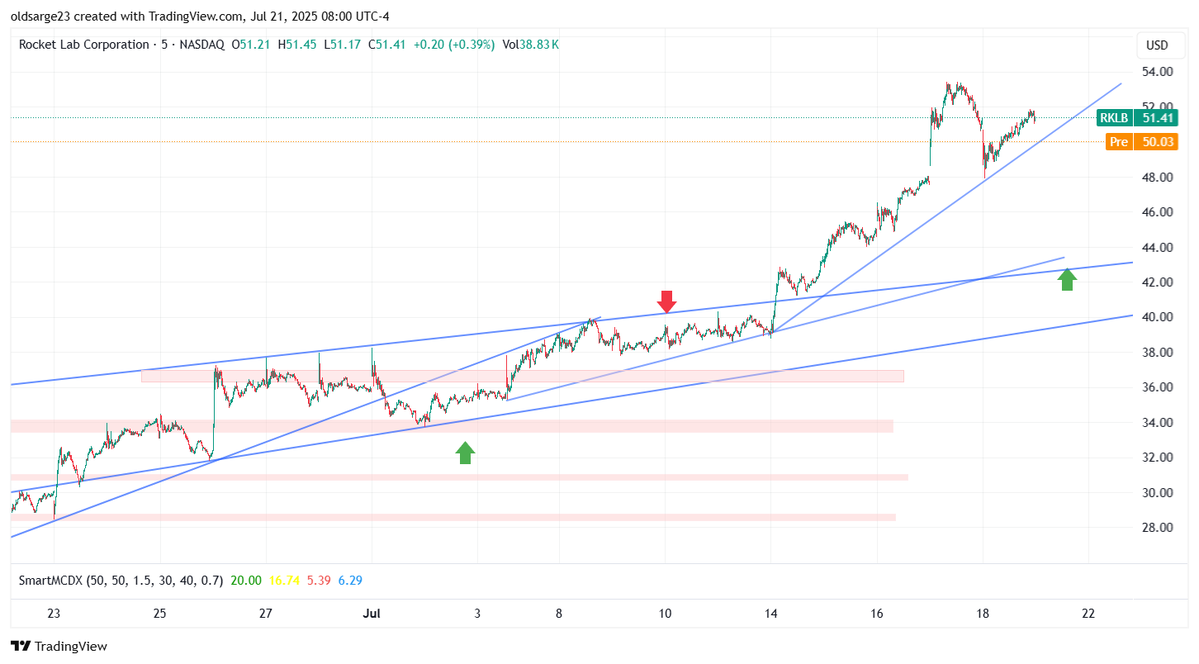Click the TradingView logo at bottom left
Image resolution: width=1199 pixels, height=664 pixels.
tap(59, 646)
